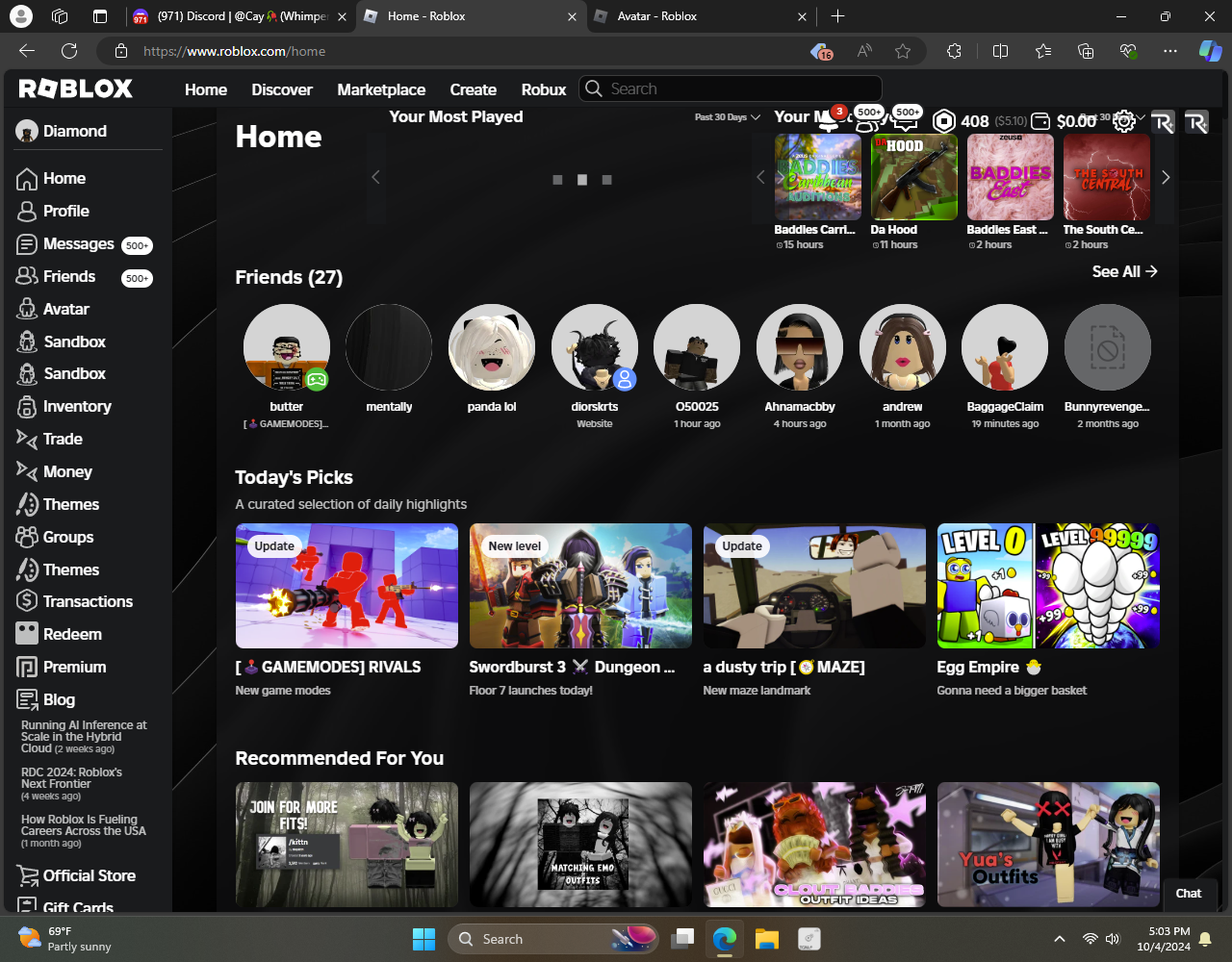This screenshot has height=962, width=1232.
Task: Click the browser back arrow
Action: click(x=27, y=51)
